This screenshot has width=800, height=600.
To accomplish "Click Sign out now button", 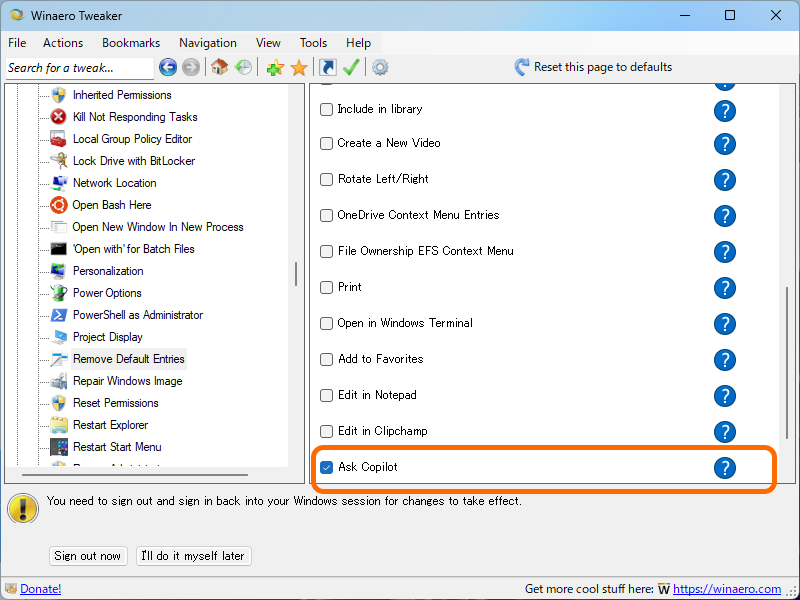I will point(87,556).
